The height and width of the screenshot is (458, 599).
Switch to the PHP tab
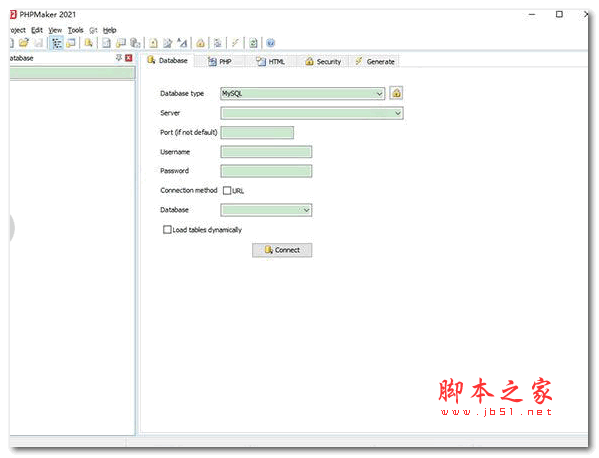220,61
